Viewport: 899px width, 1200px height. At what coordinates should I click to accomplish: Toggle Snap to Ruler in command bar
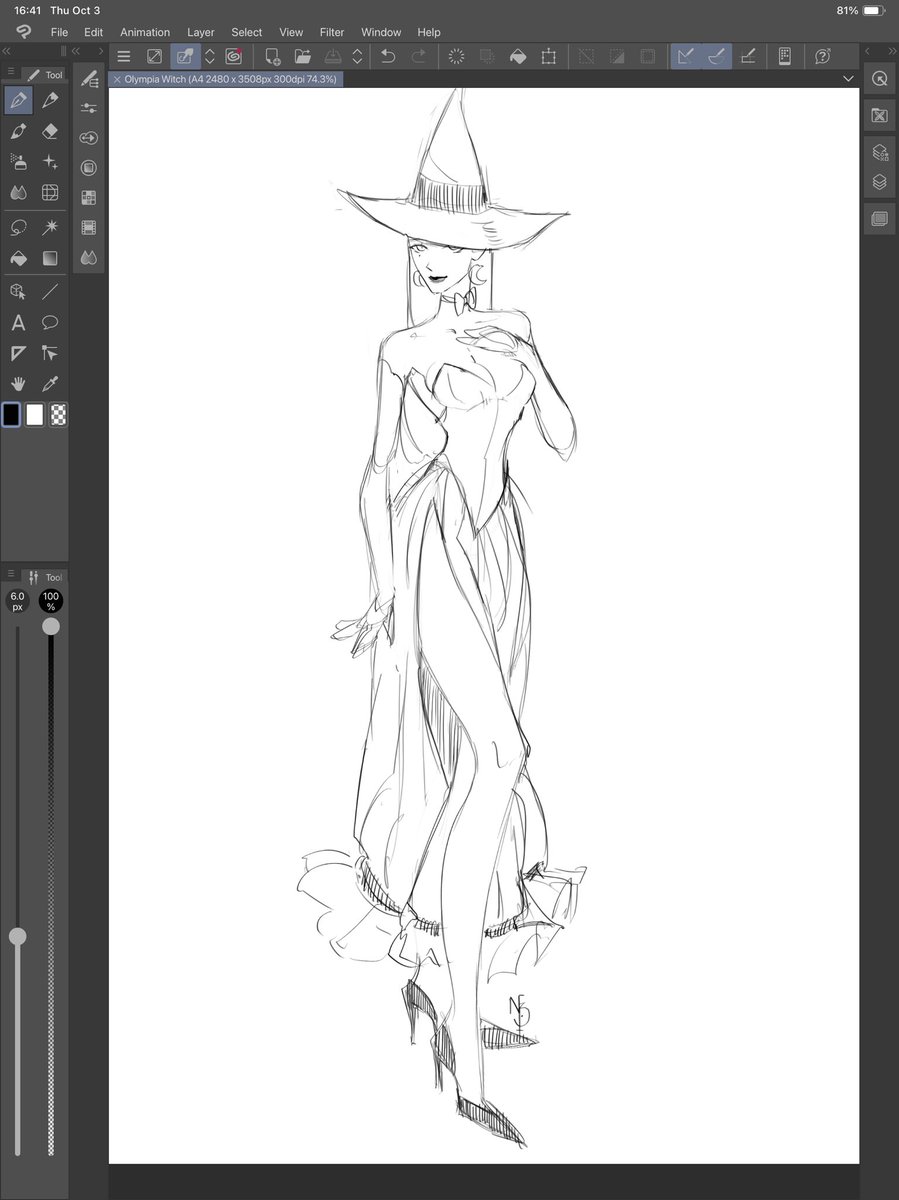pos(685,56)
